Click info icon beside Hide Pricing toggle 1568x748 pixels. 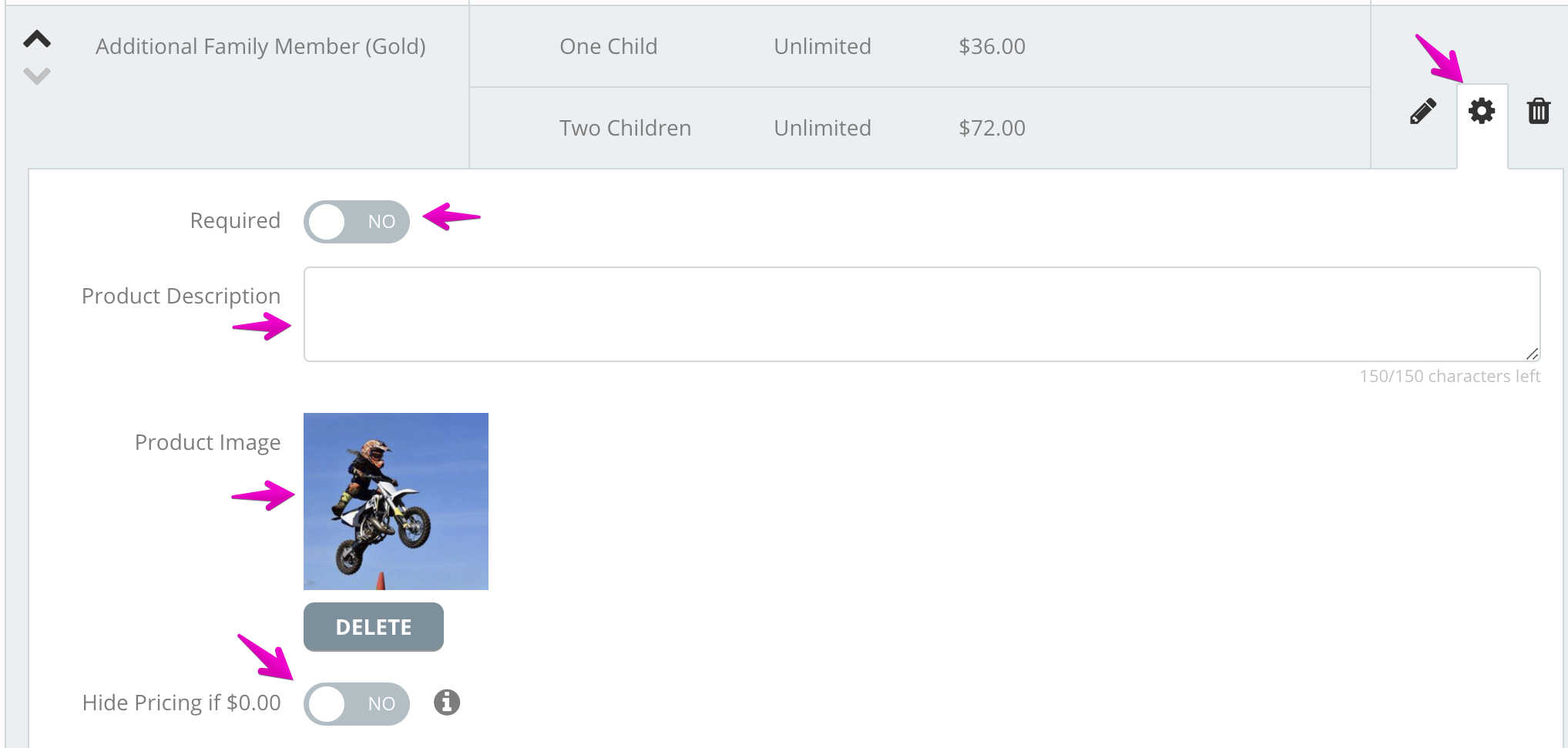447,703
